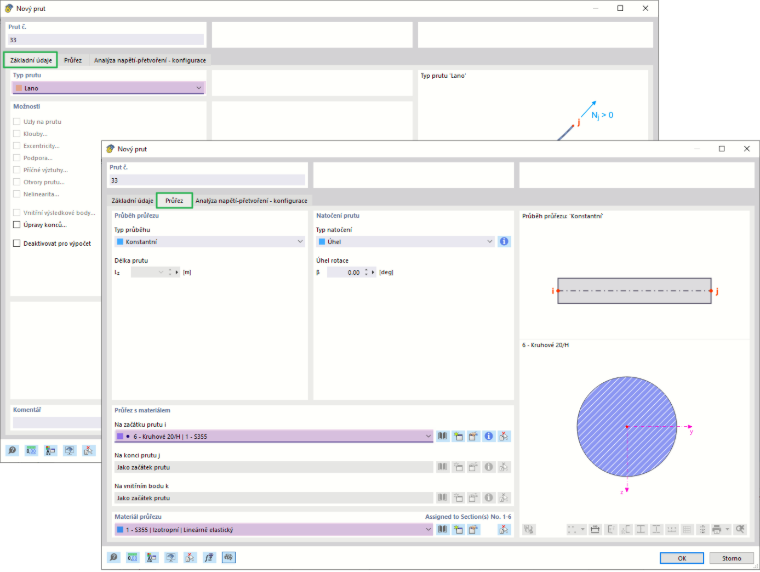Viewport: 760px width, 572px height.
Task: Open material library in Materiál průřezu row
Action: [443, 530]
